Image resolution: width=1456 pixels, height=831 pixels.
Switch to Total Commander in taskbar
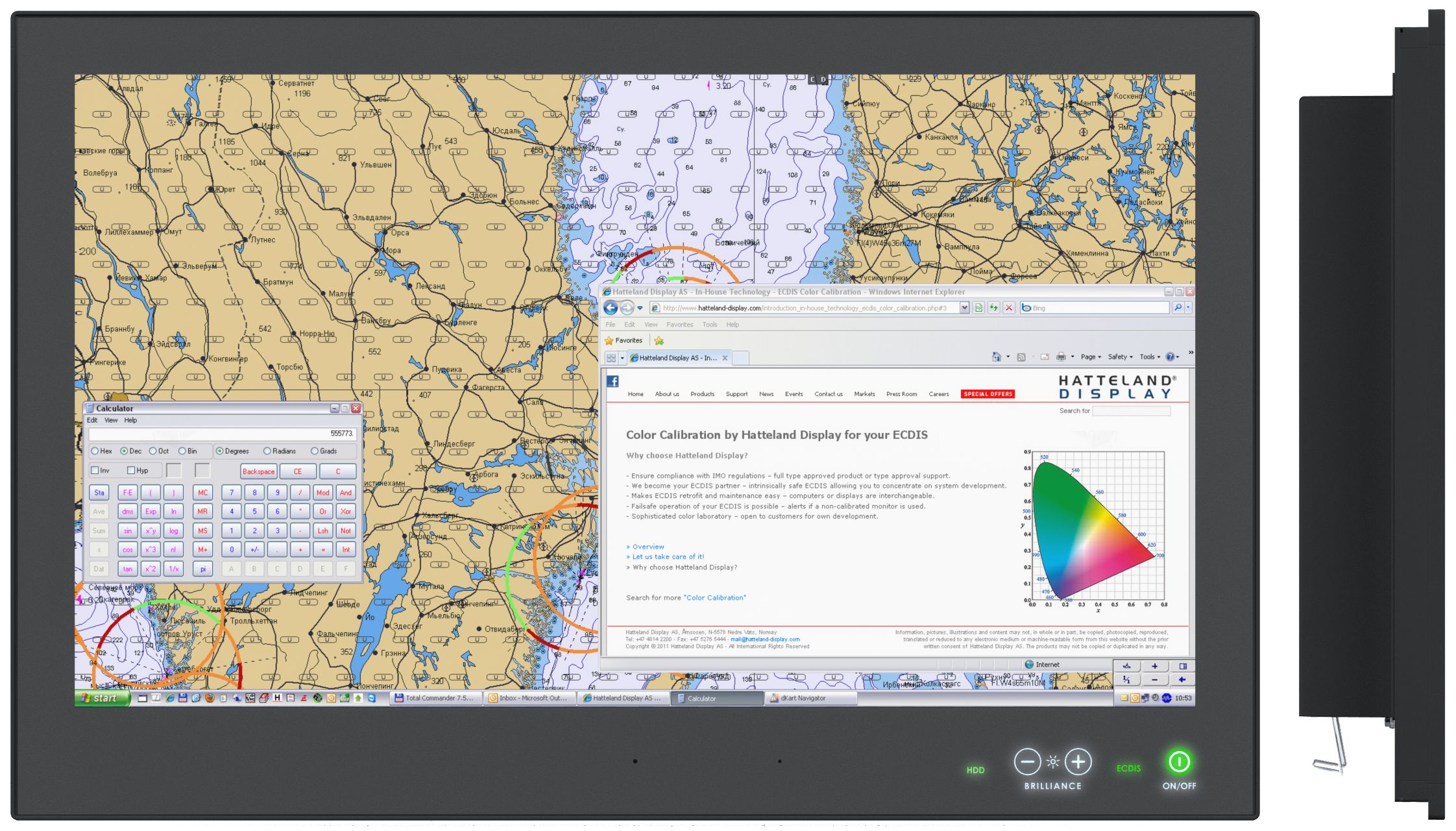(x=437, y=699)
